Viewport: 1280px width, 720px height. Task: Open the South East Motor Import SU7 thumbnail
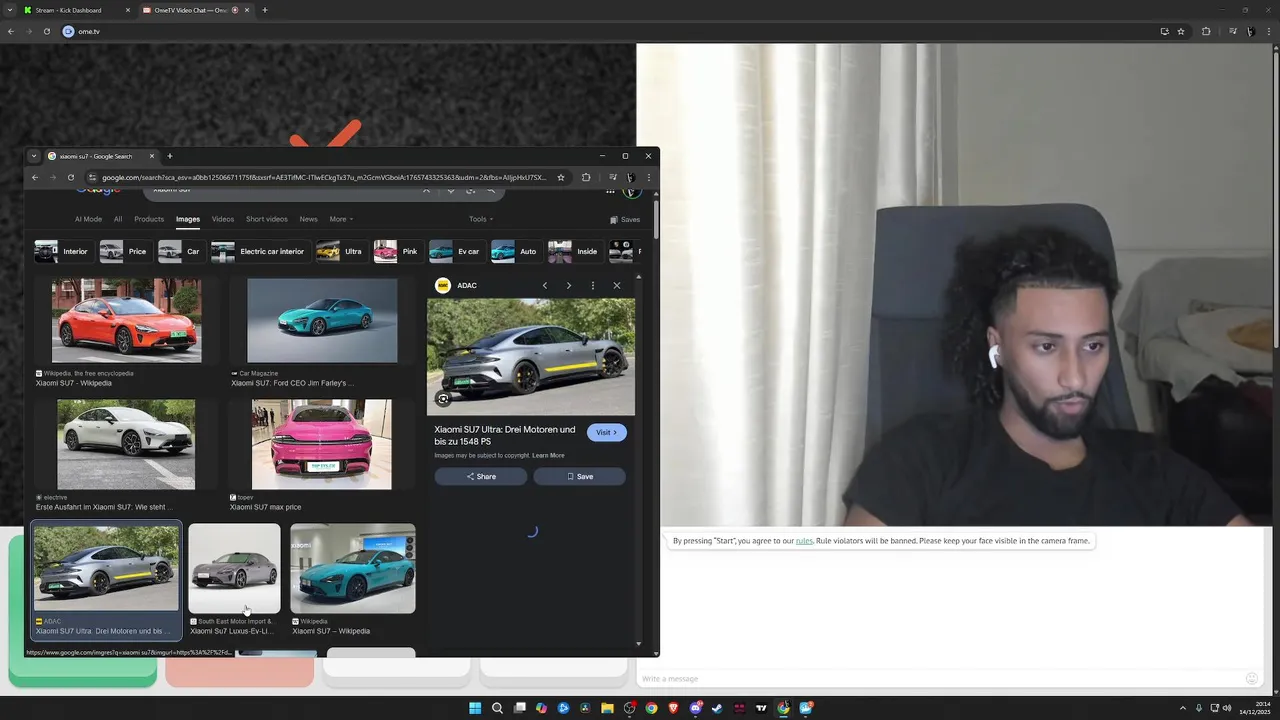pos(235,568)
